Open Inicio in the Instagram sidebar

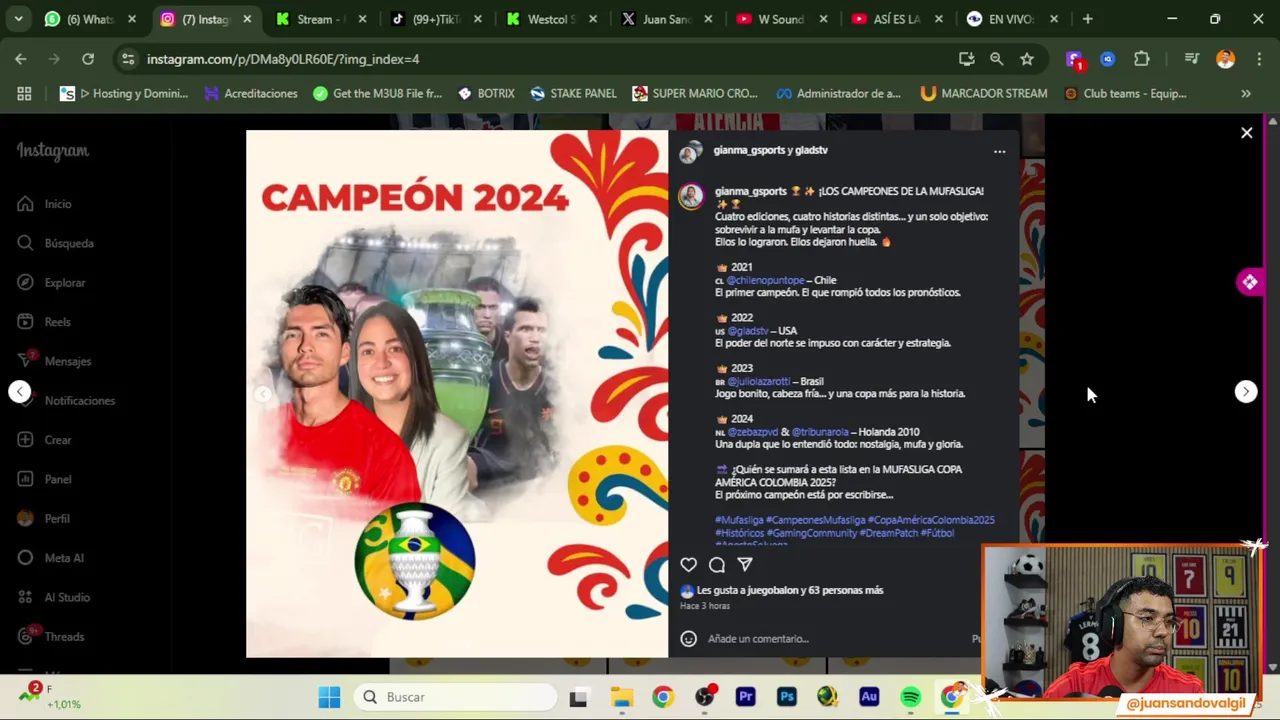tap(45, 204)
